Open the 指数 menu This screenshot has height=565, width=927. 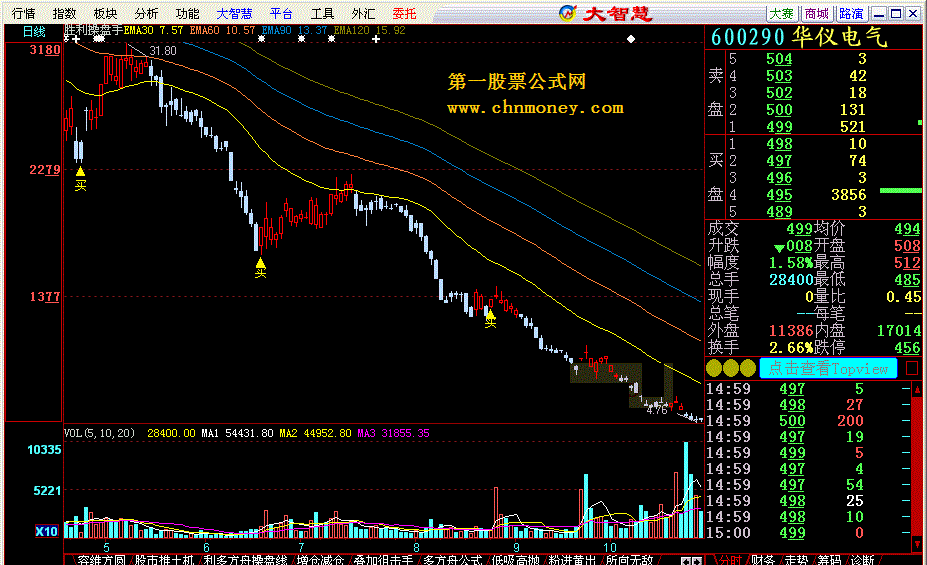point(64,14)
